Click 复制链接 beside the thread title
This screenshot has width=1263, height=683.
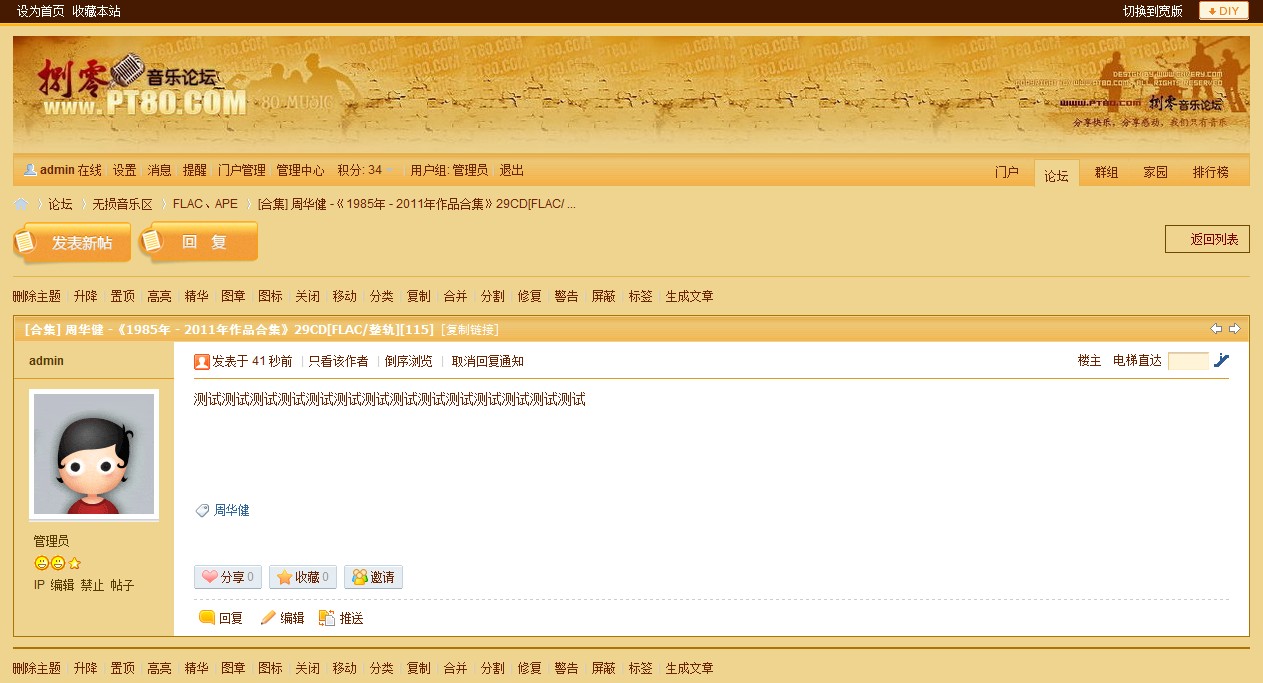pos(469,329)
